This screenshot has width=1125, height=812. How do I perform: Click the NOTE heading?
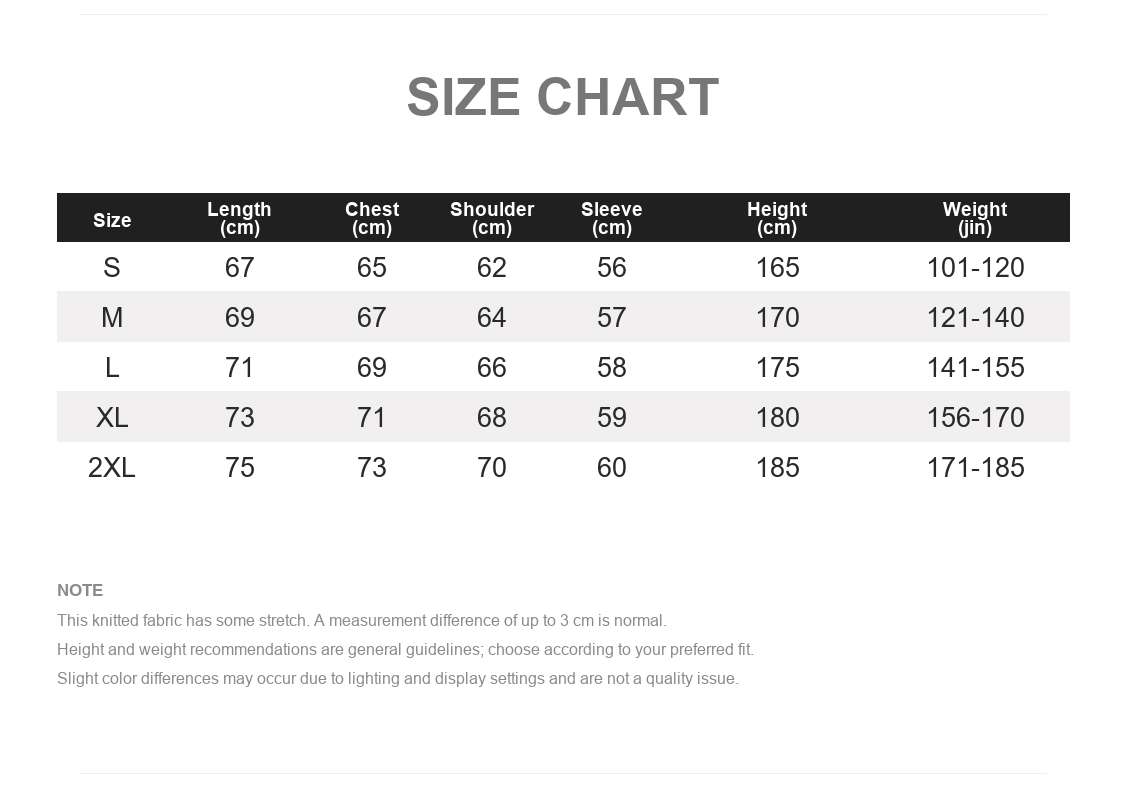point(80,590)
